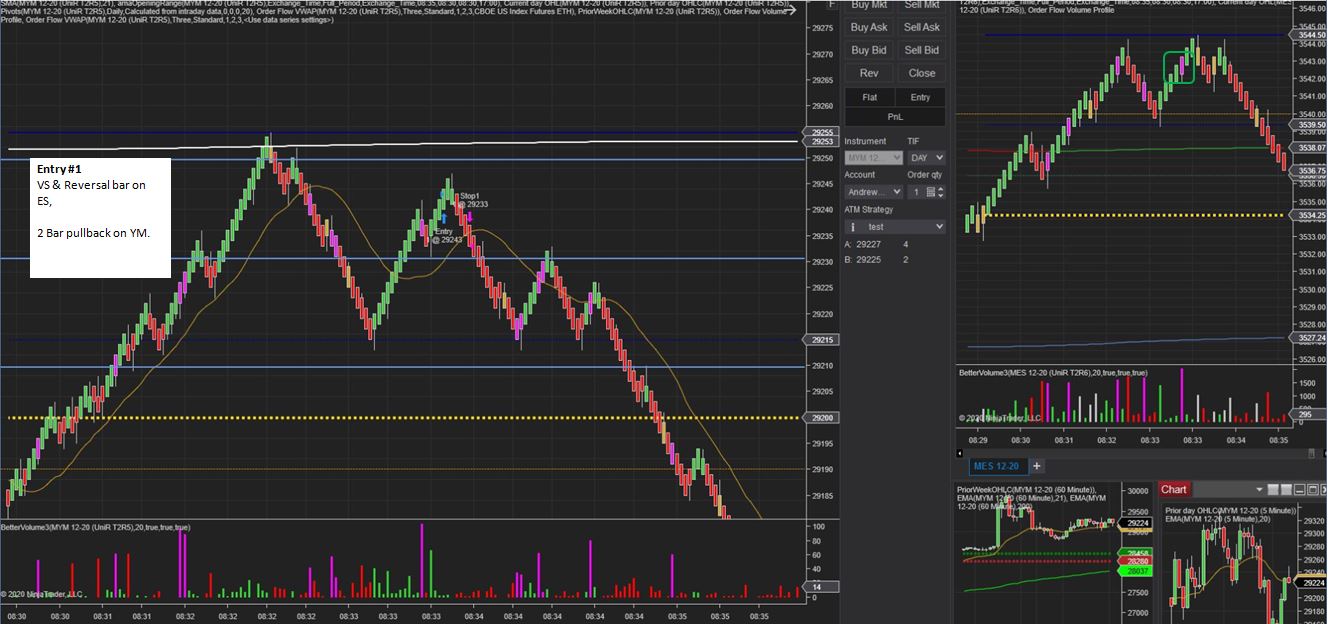Click ATM Strategy label
1330x624 pixels.
coord(869,209)
